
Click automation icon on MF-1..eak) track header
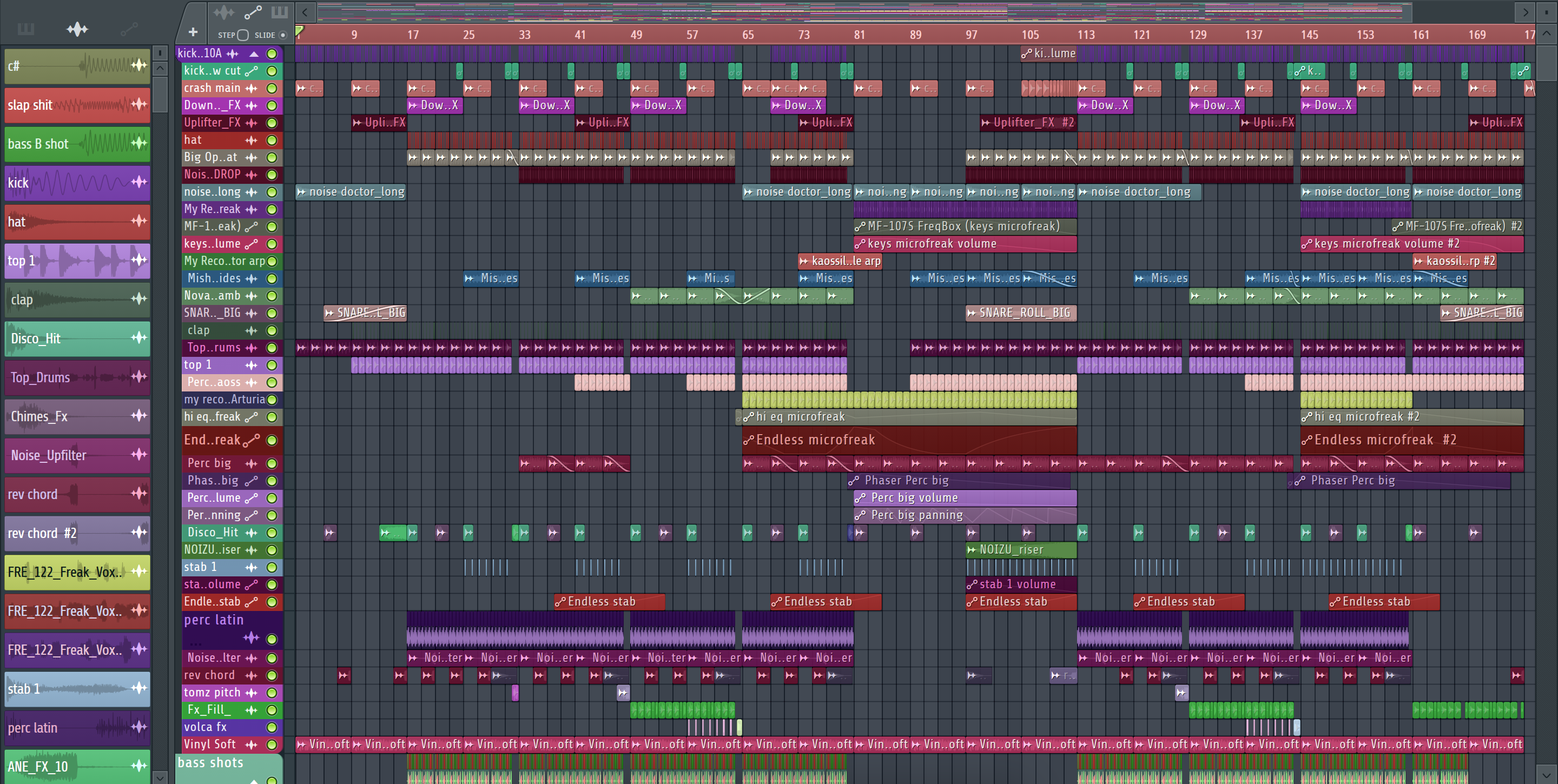click(252, 227)
